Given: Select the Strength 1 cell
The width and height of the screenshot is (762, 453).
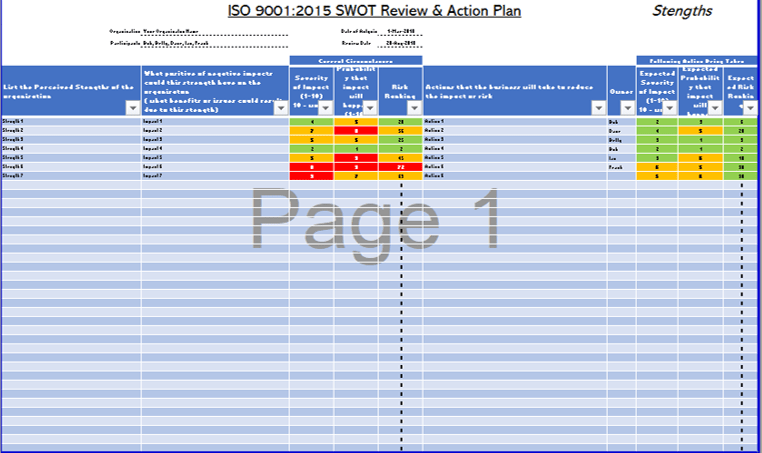Looking at the screenshot, I should 14,121.
